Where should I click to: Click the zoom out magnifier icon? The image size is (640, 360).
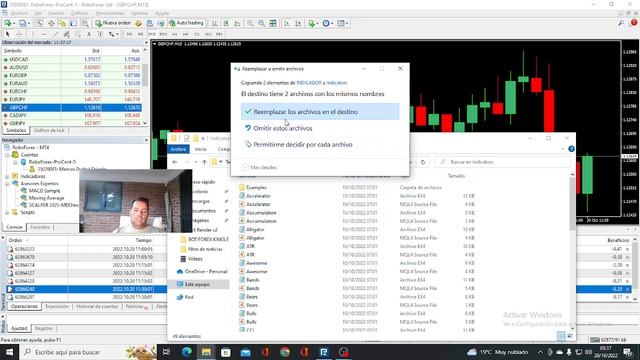(x=261, y=23)
